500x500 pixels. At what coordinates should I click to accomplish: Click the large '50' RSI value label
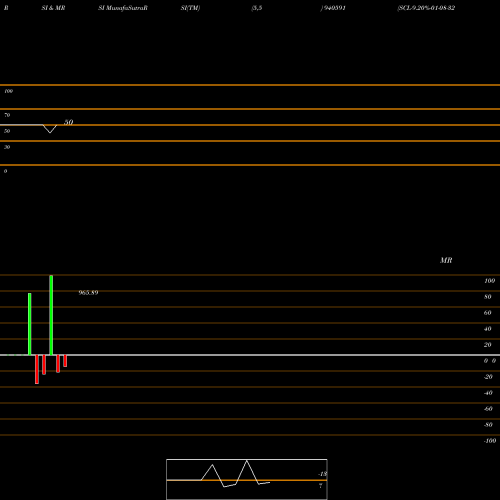click(x=68, y=122)
